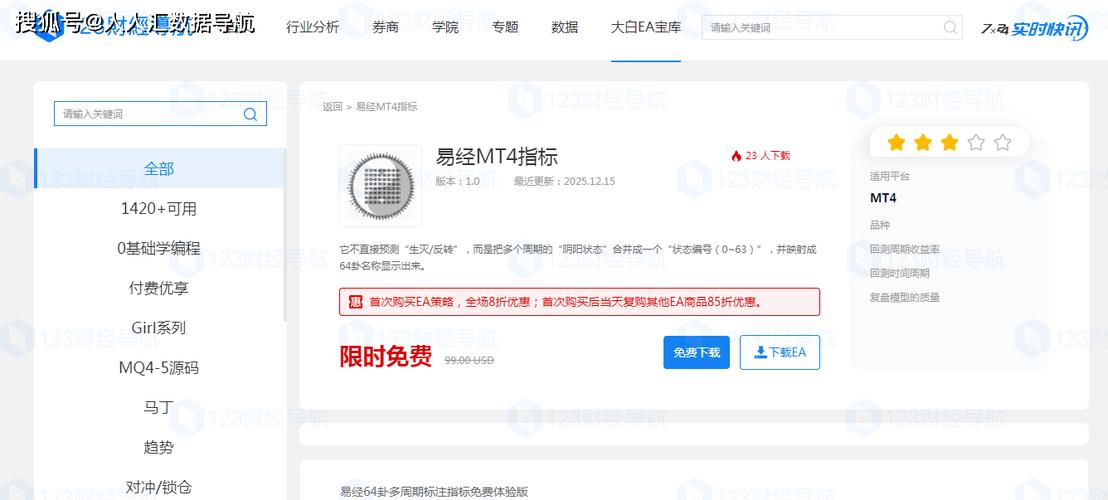The height and width of the screenshot is (500, 1108).
Task: Click the 限时免费 price text
Action: [x=386, y=357]
